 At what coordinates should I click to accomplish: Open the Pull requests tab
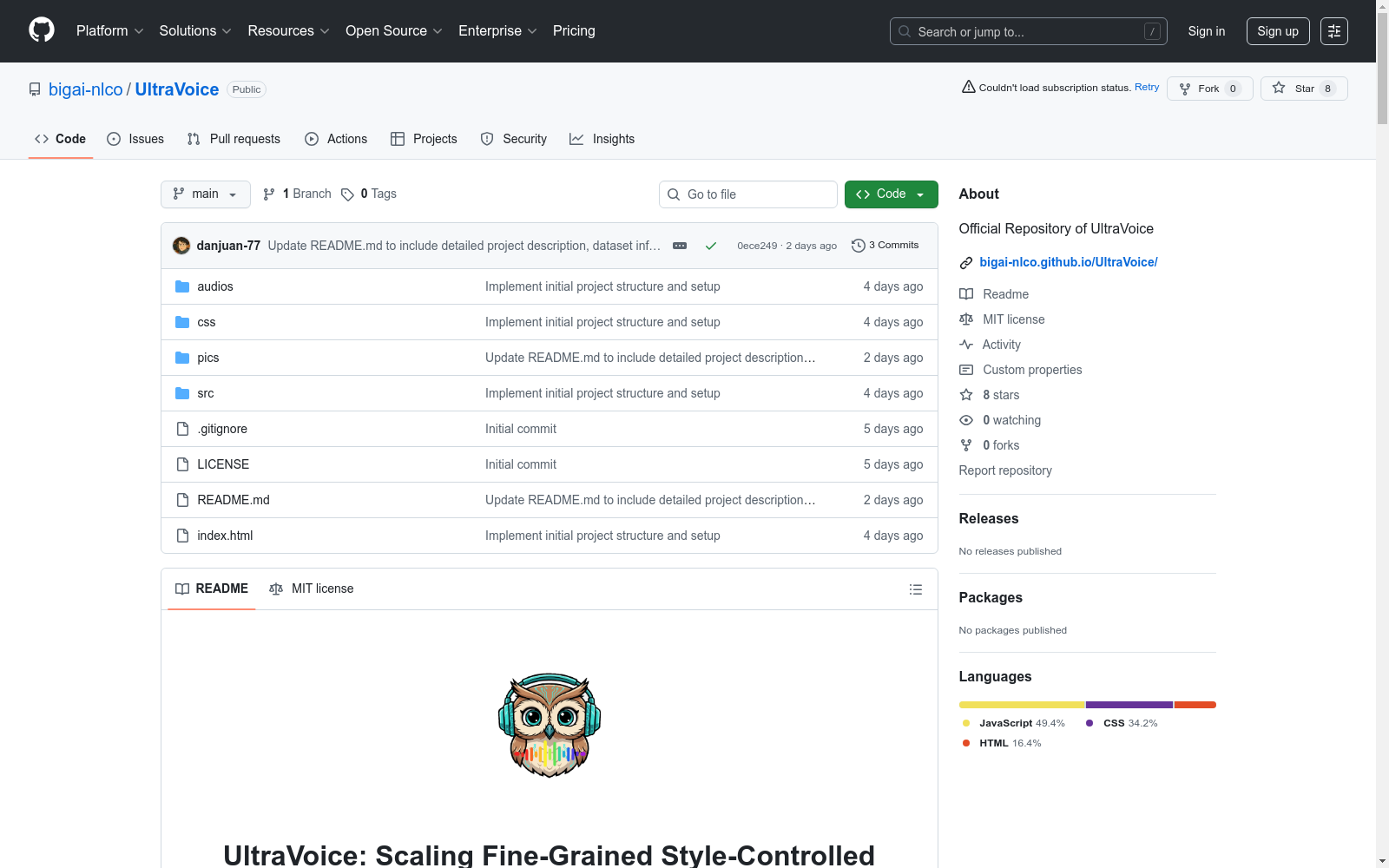(x=234, y=139)
